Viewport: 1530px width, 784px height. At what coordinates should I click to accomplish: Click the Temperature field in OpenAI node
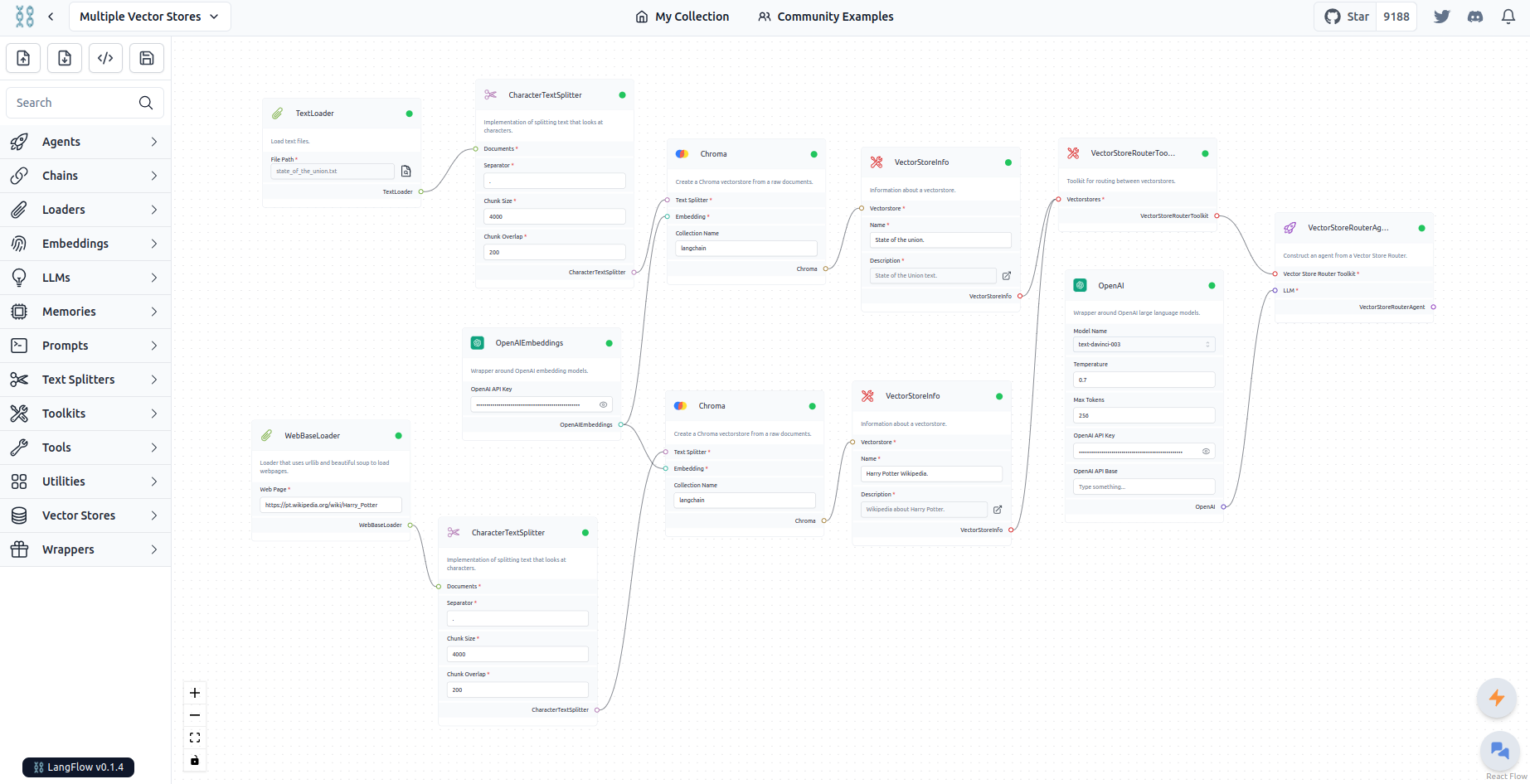[1144, 380]
